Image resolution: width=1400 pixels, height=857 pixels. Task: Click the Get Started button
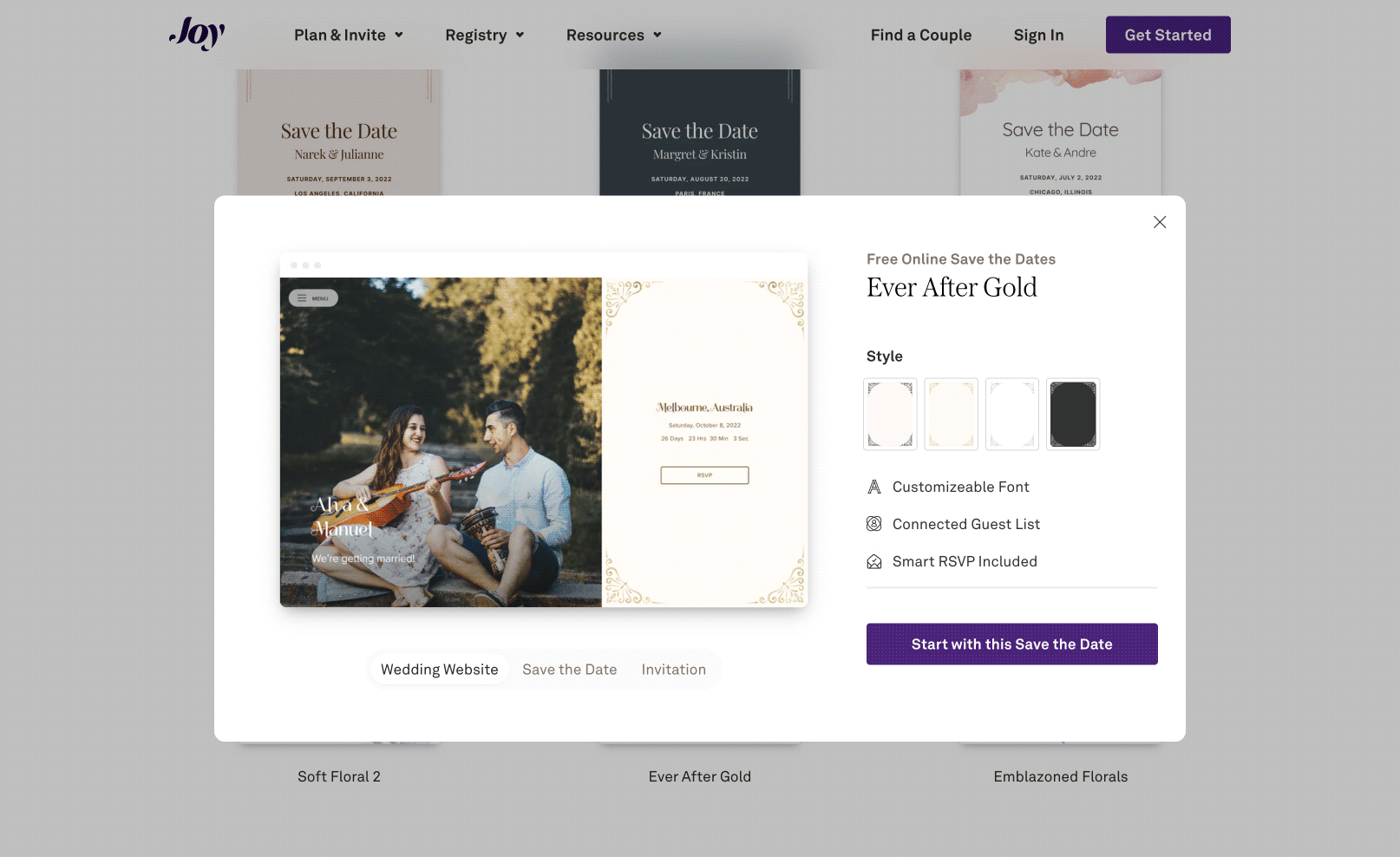[1168, 35]
